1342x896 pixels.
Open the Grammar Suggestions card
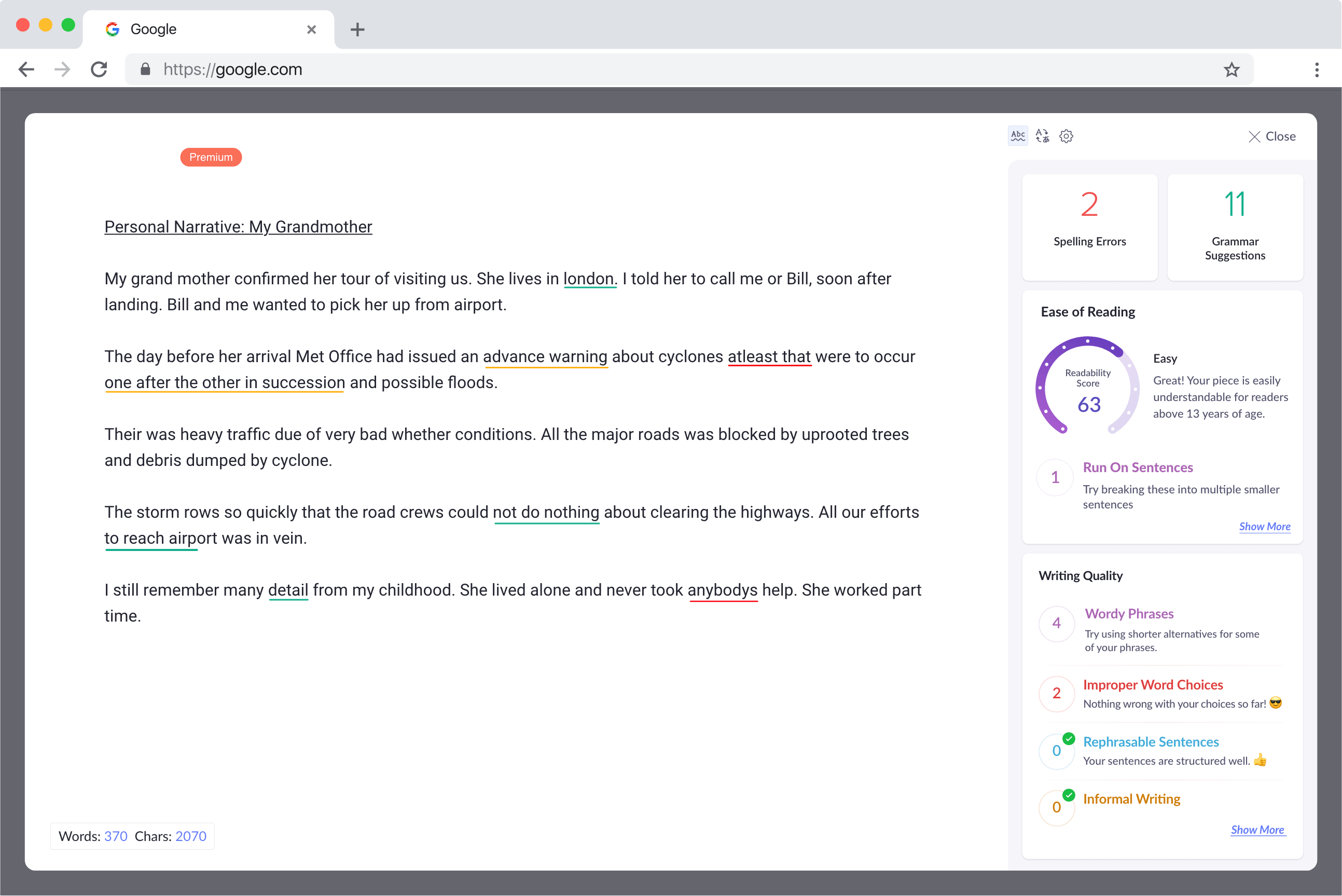pos(1235,227)
